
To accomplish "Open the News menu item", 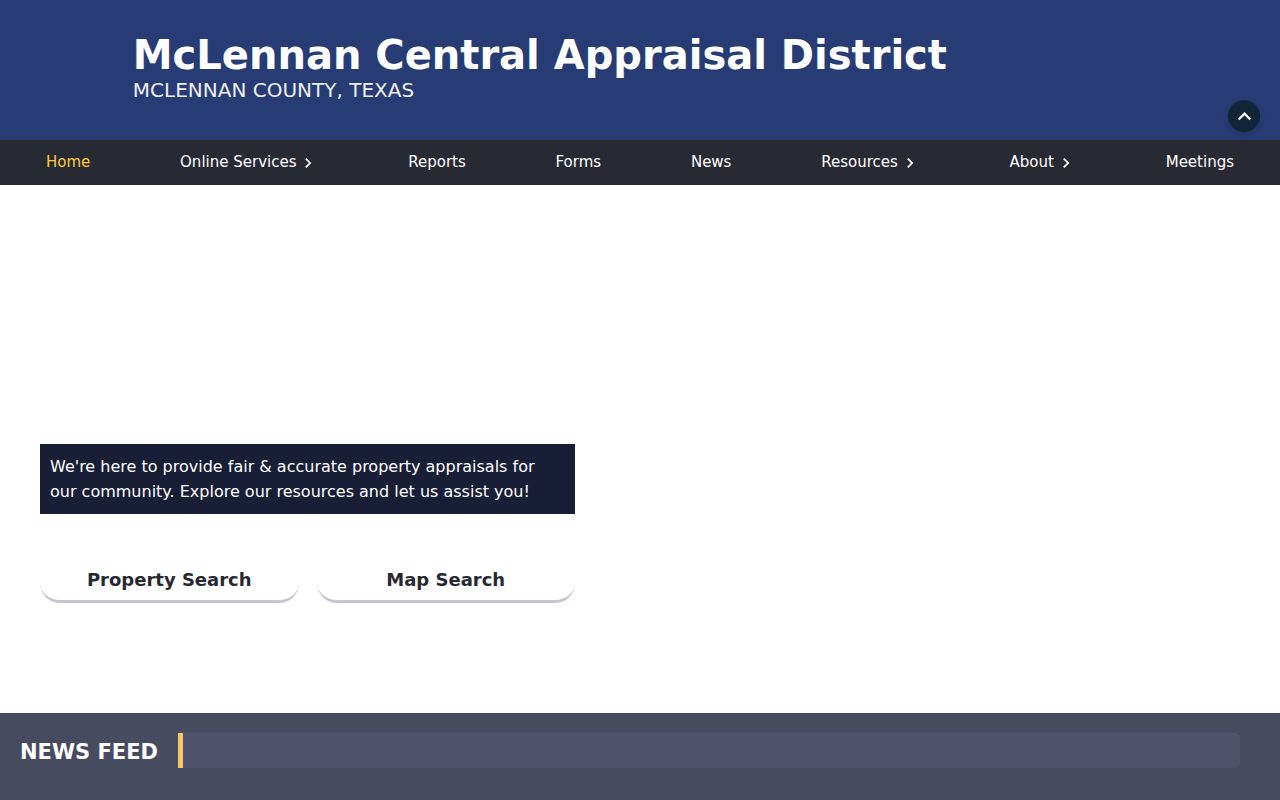I will coord(711,162).
